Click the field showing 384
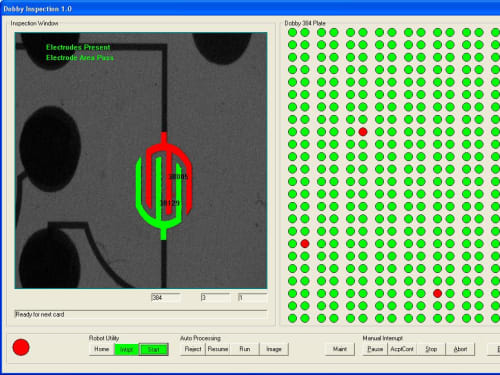The height and width of the screenshot is (375, 500). click(x=166, y=298)
